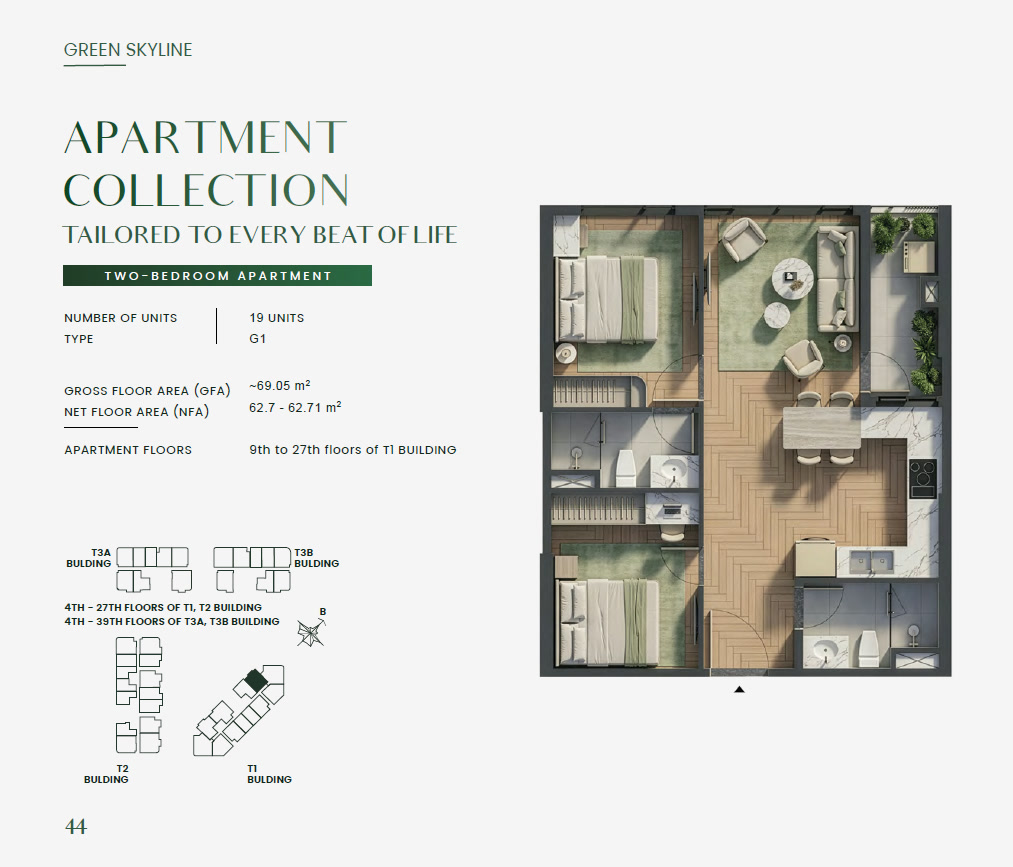
Task: Click the COLLECTION heading word
Action: (x=206, y=189)
